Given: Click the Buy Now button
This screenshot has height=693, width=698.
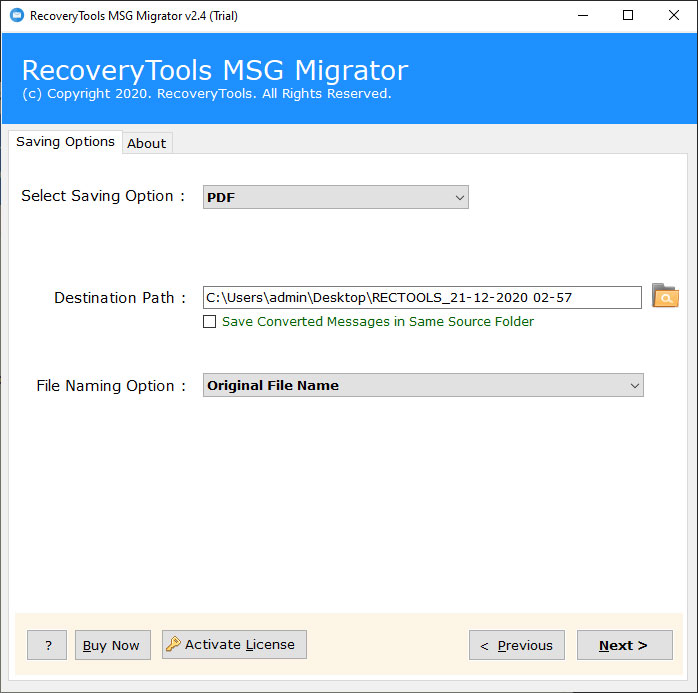Looking at the screenshot, I should click(113, 645).
